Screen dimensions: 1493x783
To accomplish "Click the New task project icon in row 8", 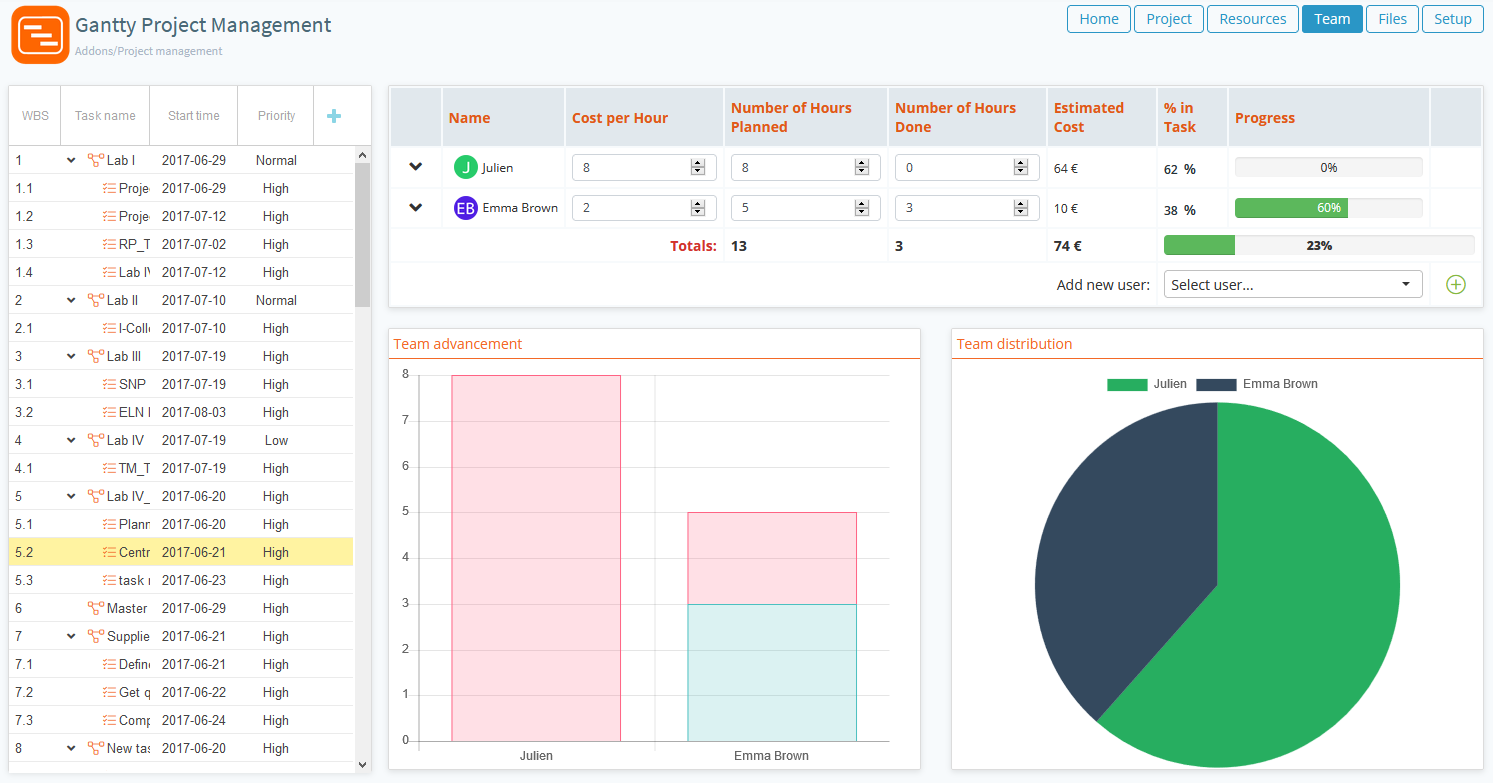I will (x=96, y=748).
